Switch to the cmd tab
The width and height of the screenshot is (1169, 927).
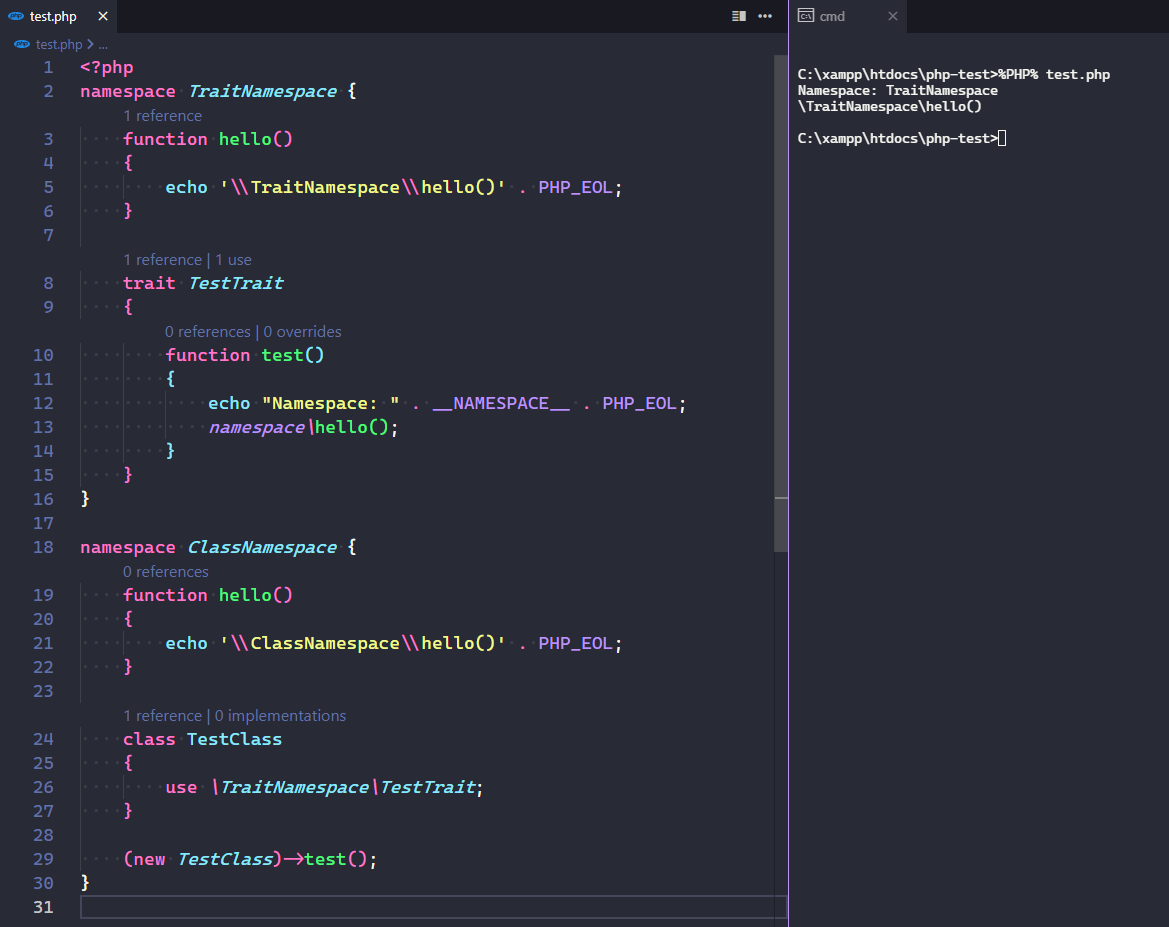pos(832,16)
